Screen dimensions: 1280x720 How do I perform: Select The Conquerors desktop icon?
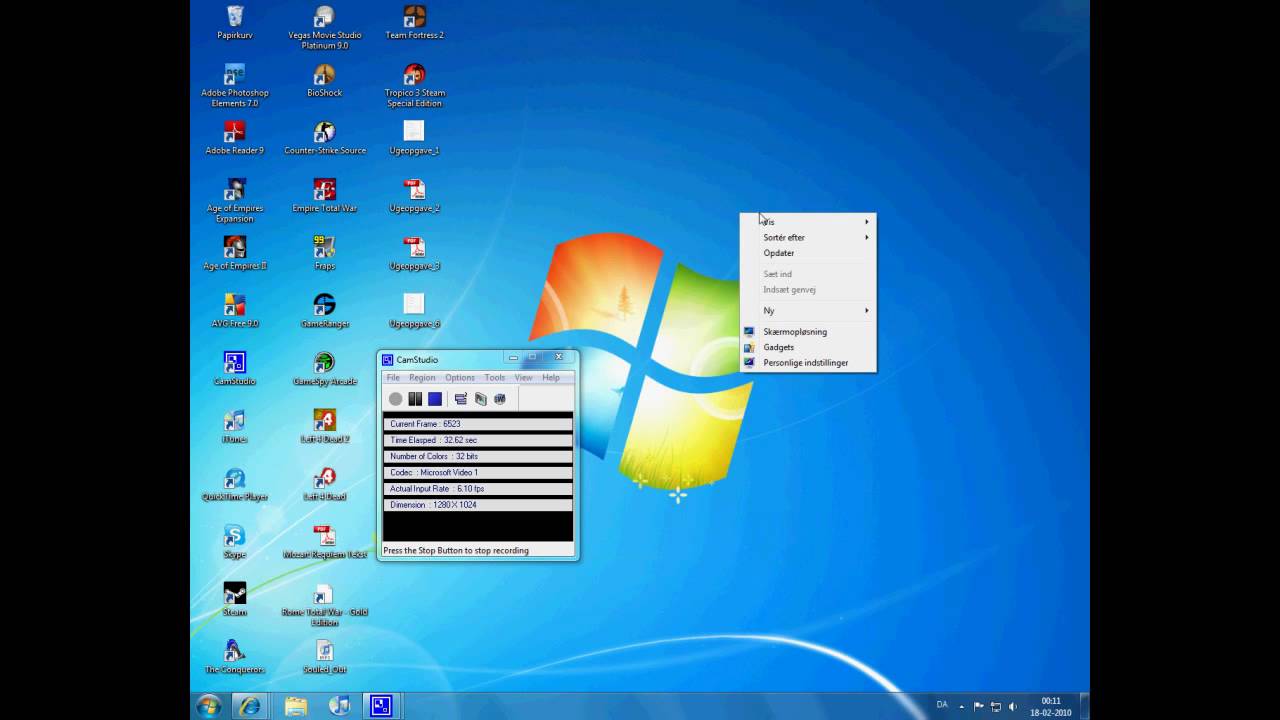tap(234, 657)
